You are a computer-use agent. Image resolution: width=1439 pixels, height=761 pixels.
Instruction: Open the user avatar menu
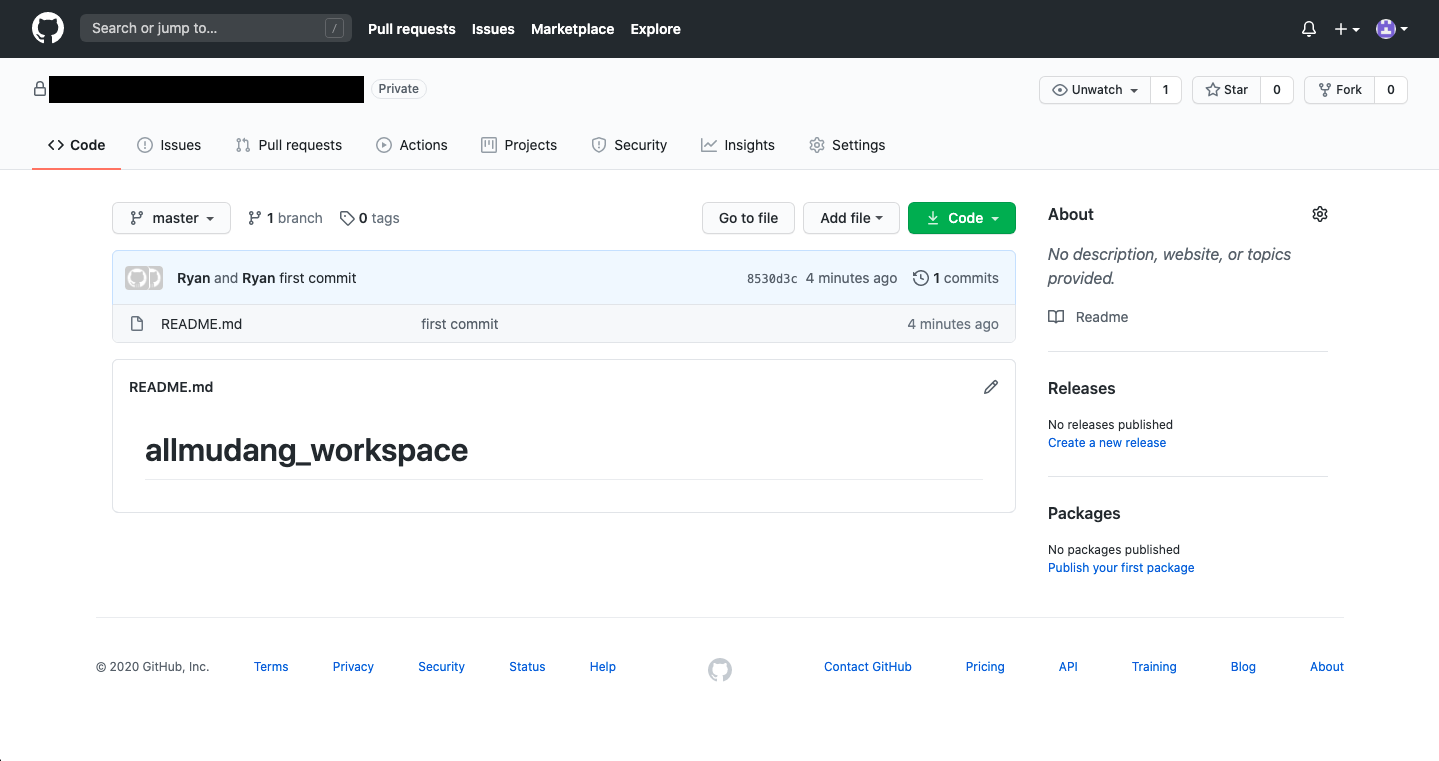pos(1392,29)
